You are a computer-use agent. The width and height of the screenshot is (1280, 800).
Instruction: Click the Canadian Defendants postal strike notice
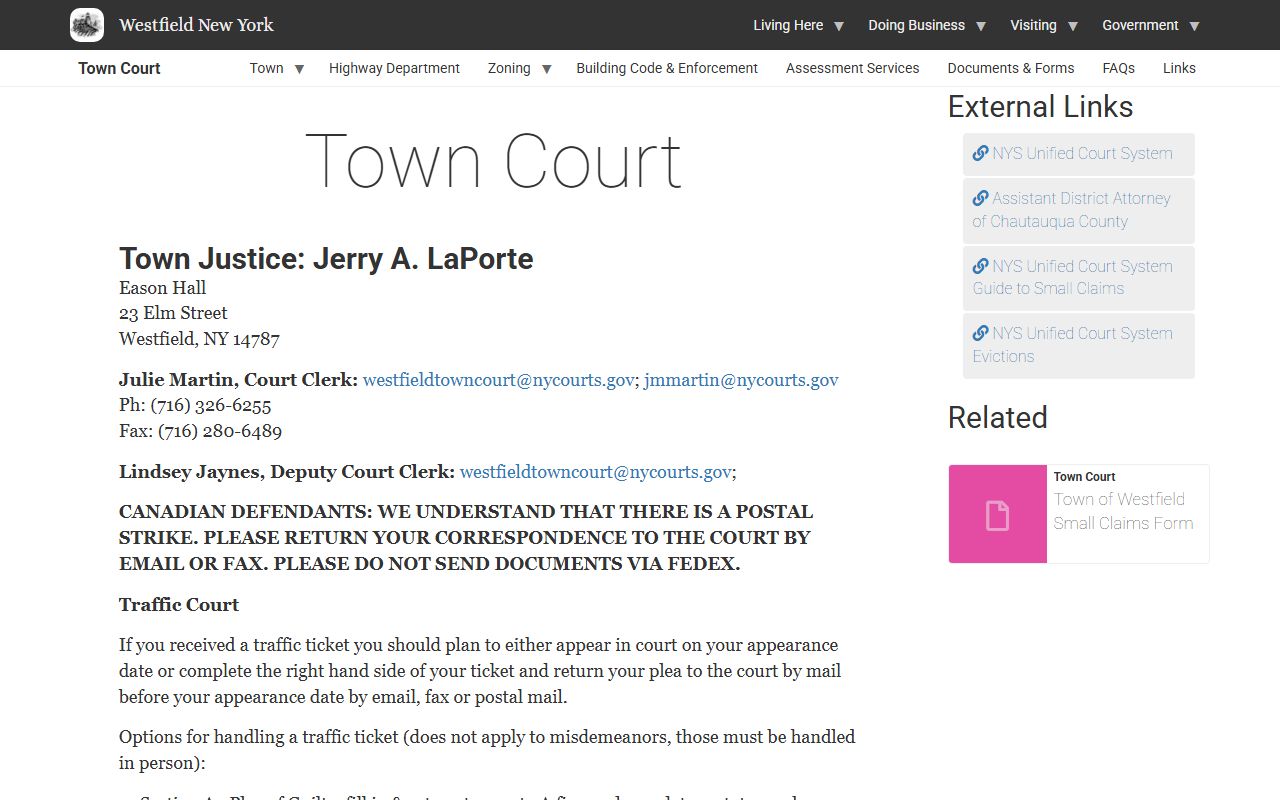(x=466, y=538)
